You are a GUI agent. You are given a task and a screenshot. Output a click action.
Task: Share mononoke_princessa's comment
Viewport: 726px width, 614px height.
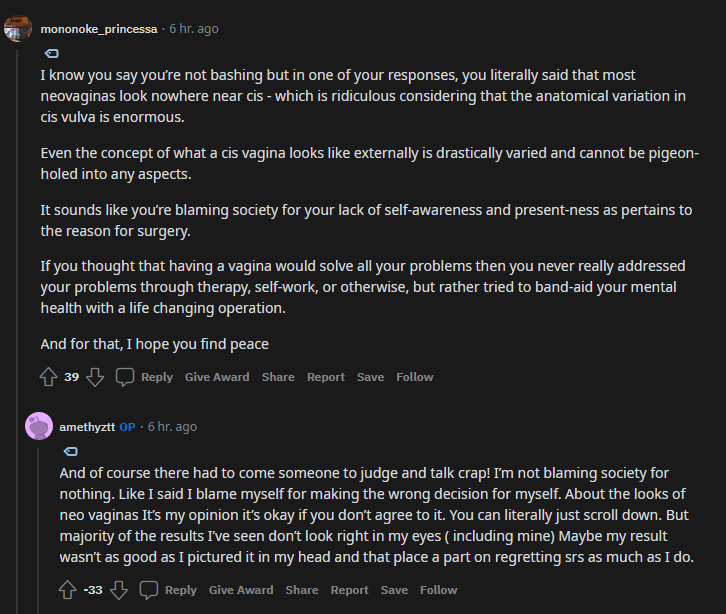(278, 377)
